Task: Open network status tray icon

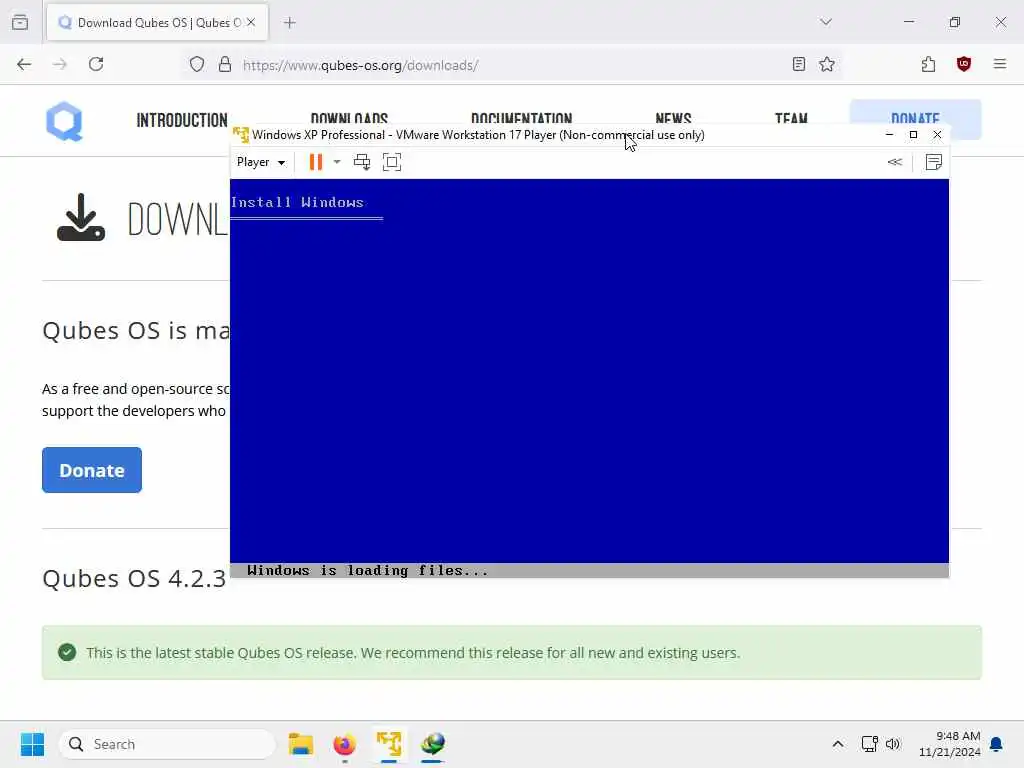Action: pyautogui.click(x=869, y=744)
